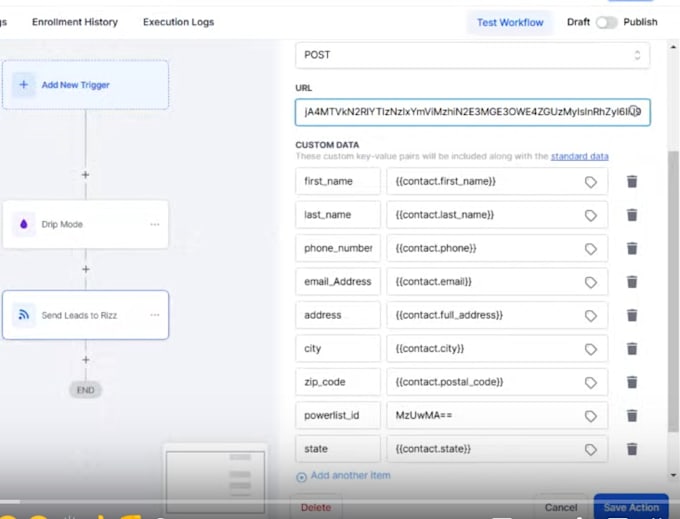680x519 pixels.
Task: Click tag icon in powerlist_id value field
Action: [591, 416]
